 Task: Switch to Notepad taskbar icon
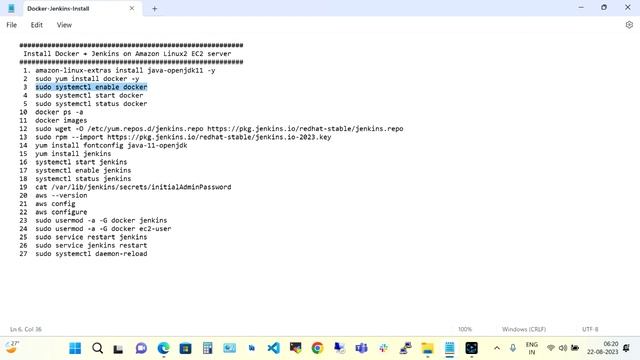point(449,348)
